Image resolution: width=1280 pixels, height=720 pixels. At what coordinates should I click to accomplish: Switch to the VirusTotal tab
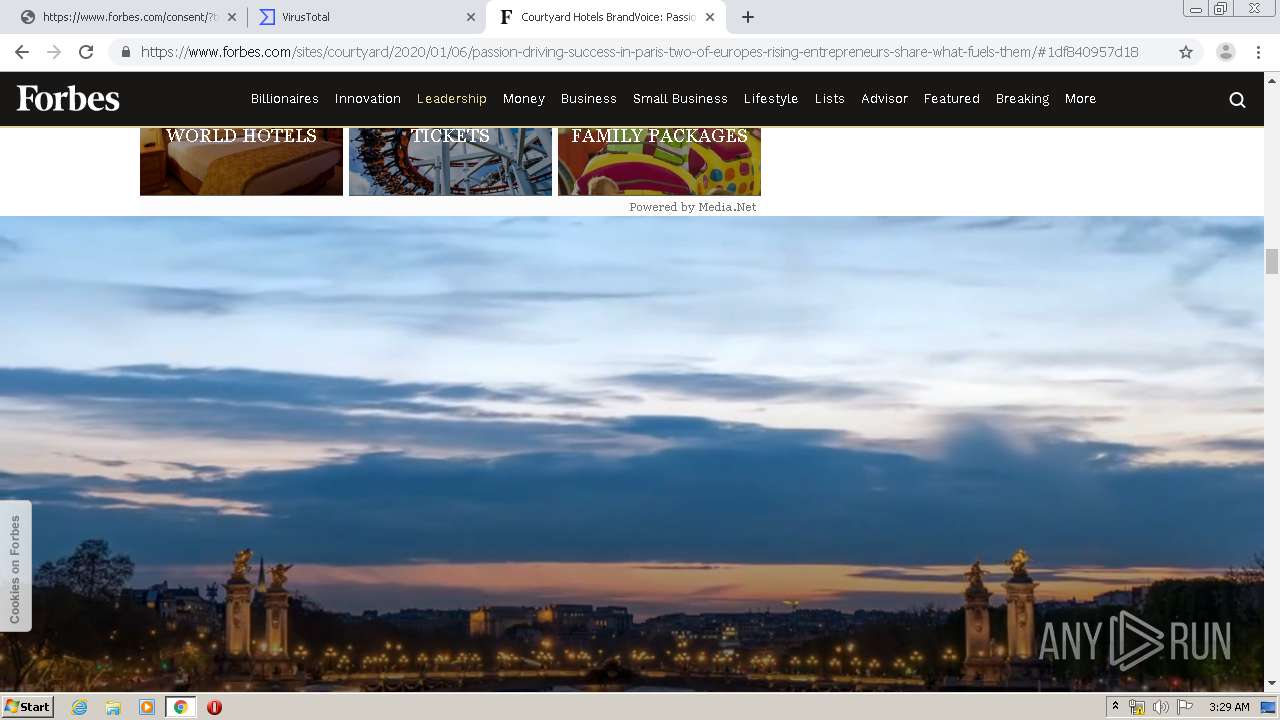click(x=367, y=17)
